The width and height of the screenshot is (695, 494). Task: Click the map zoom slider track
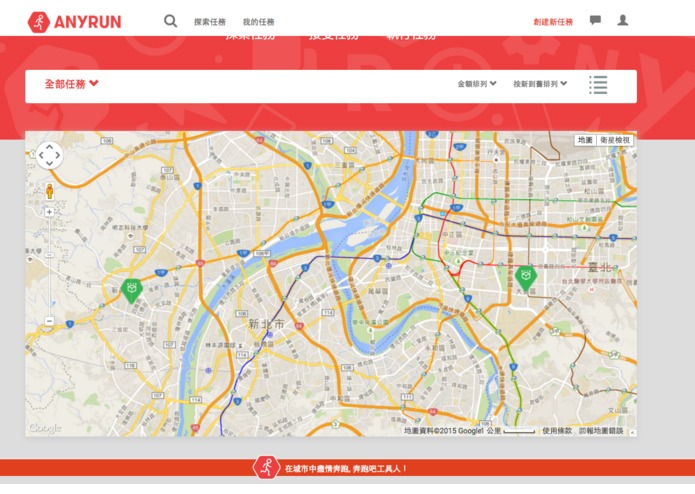[x=49, y=266]
